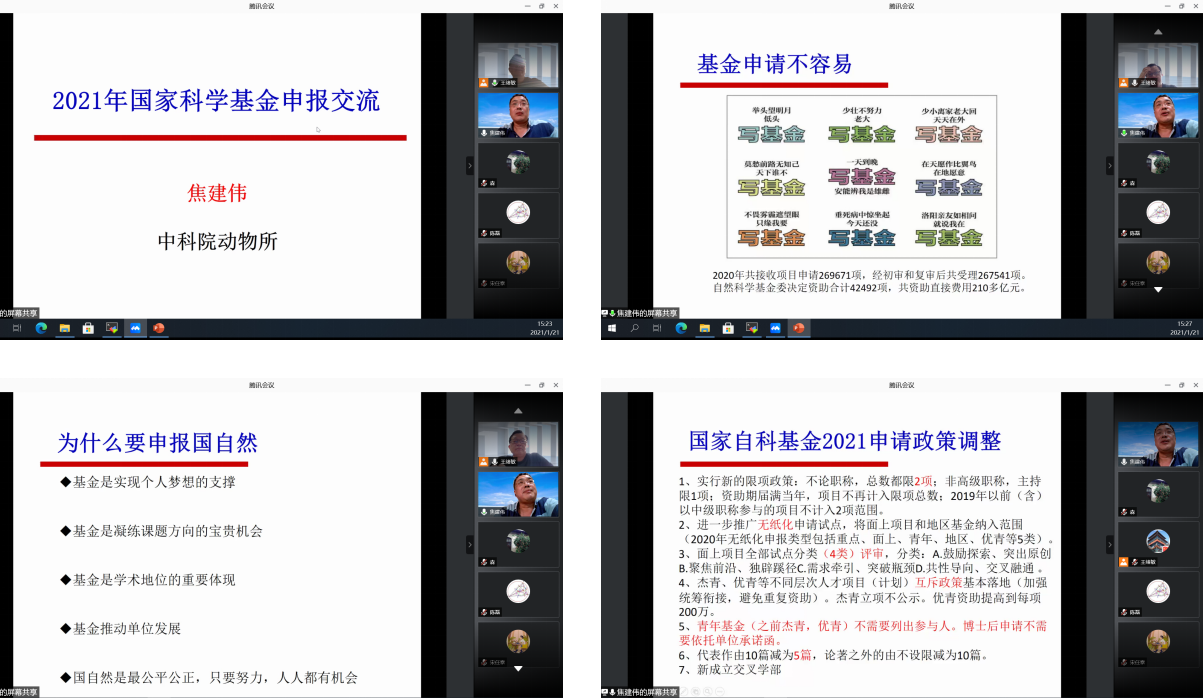Click Windows Start button in top-right panel
This screenshot has width=1203, height=698.
tap(611, 328)
